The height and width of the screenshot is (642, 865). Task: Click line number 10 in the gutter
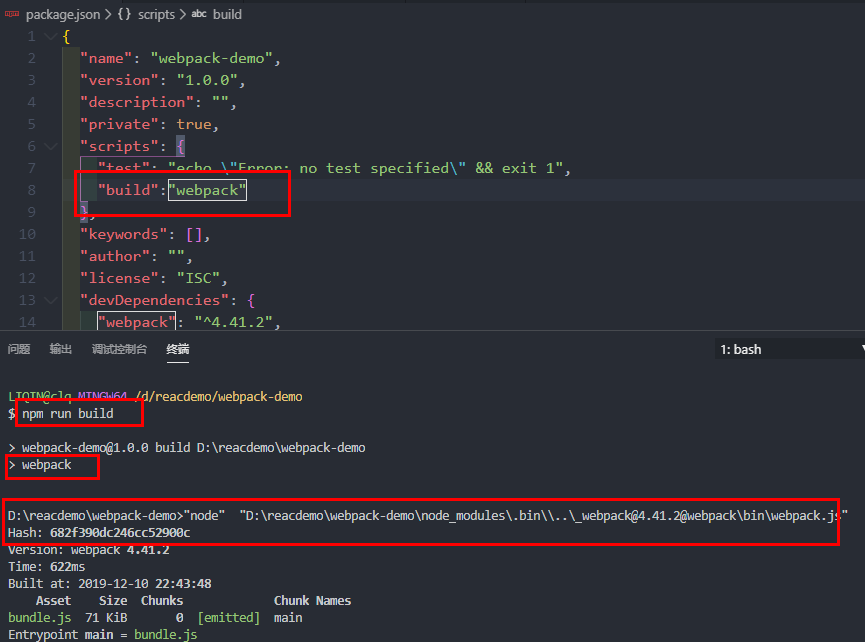[x=27, y=234]
